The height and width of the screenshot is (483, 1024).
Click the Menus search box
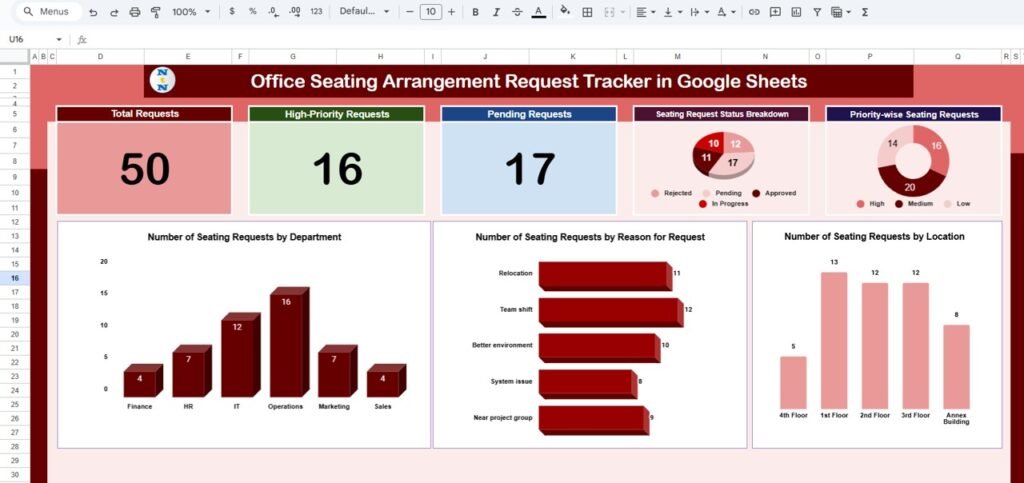tap(47, 12)
